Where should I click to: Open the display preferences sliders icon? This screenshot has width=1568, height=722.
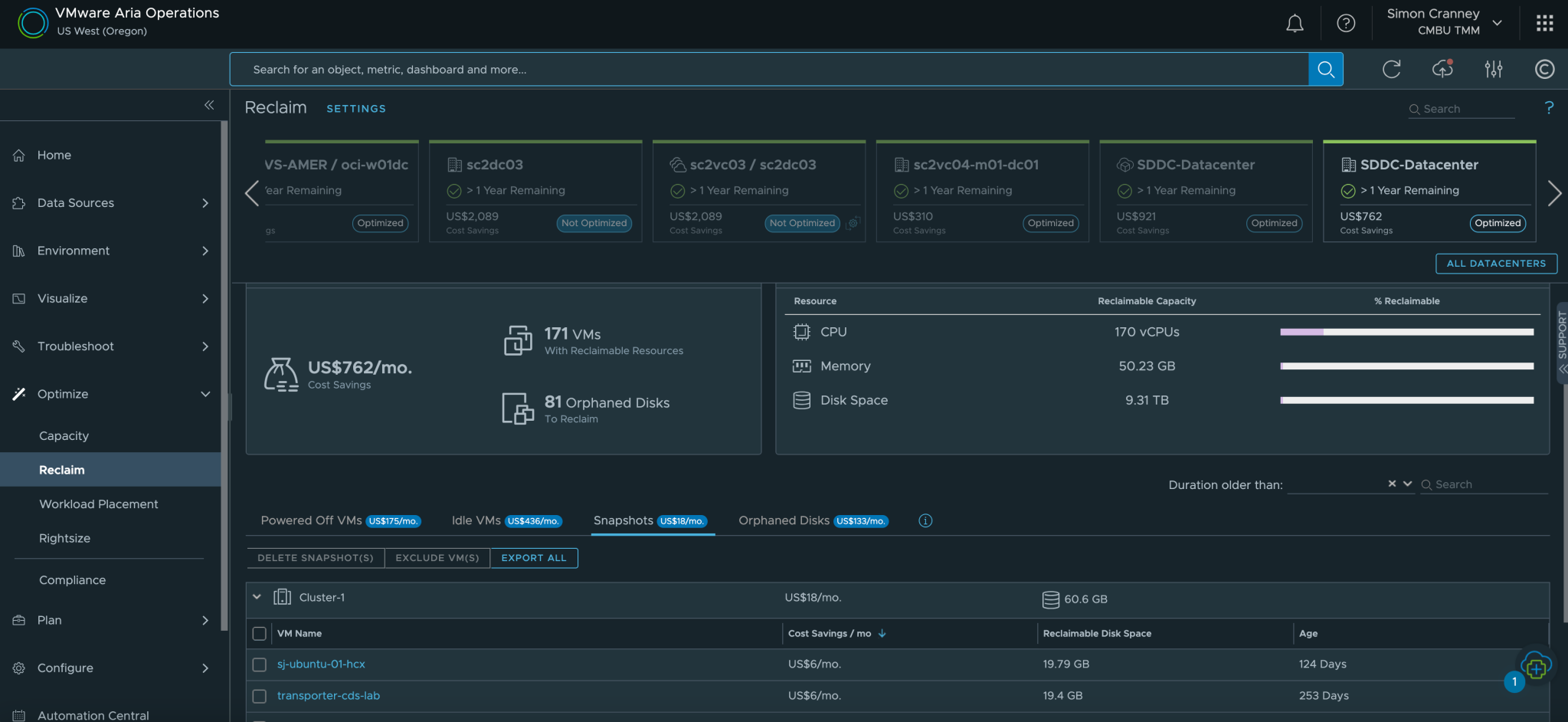1494,69
